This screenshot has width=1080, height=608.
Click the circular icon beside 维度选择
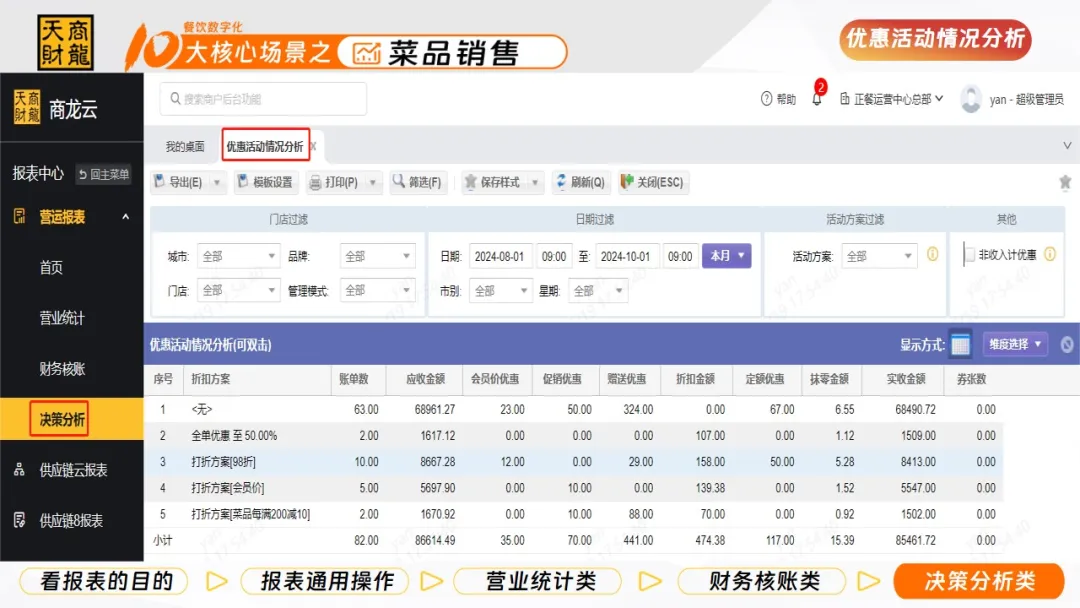[1067, 344]
